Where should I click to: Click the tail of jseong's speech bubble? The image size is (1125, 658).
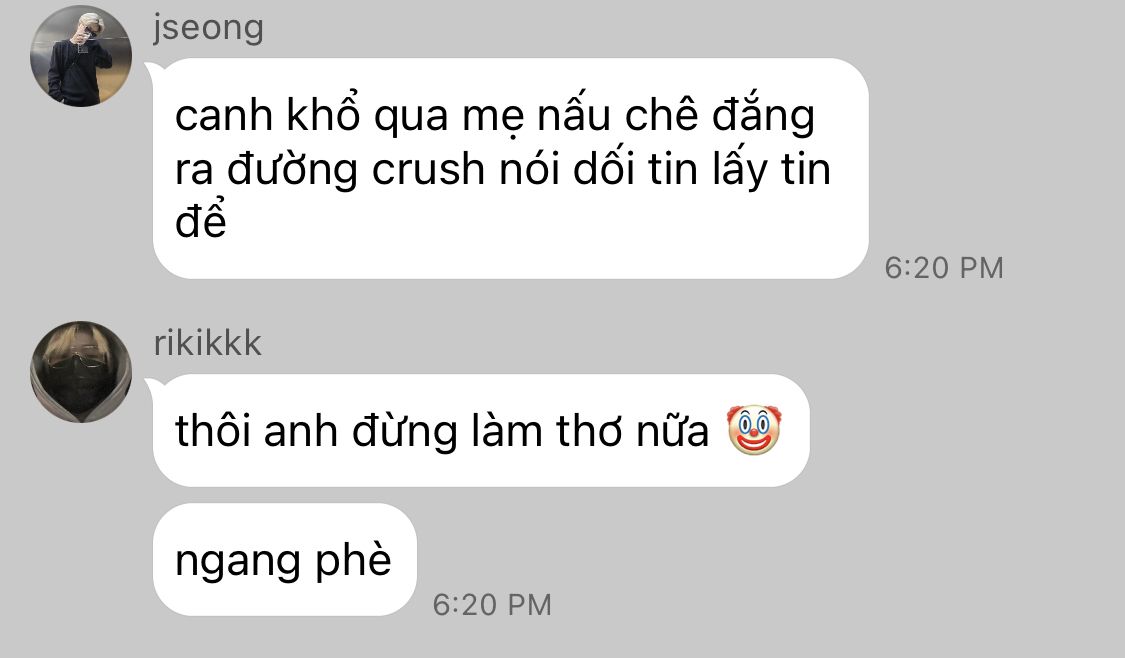click(x=152, y=70)
